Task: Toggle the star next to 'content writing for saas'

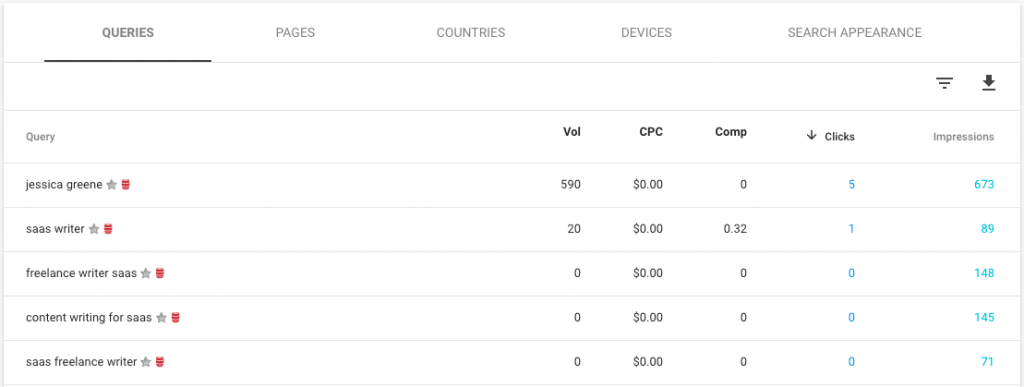Action: coord(161,318)
